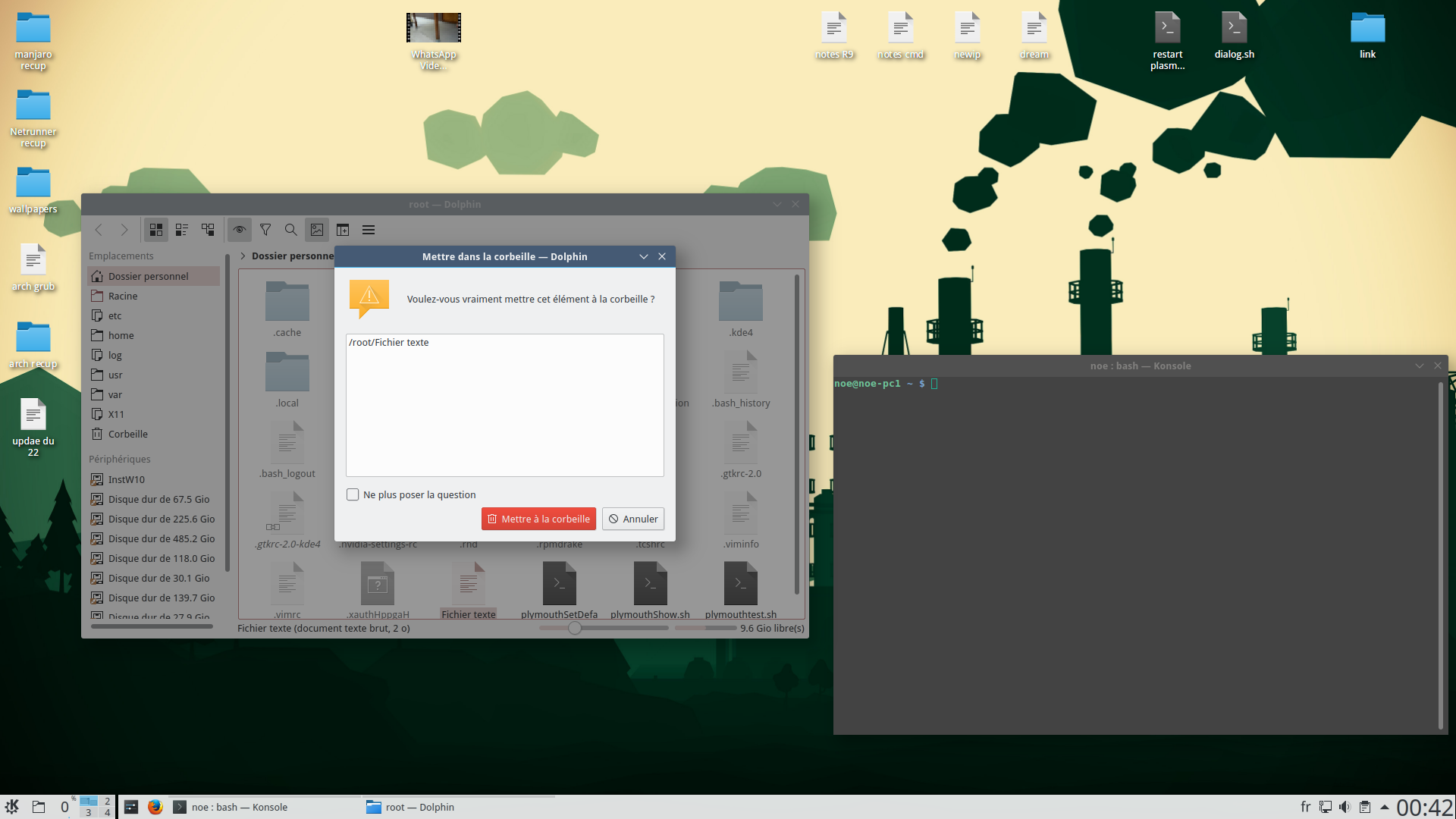The width and height of the screenshot is (1456, 819).
Task: Click the filter funnel icon in Dolphin
Action: pyautogui.click(x=265, y=230)
